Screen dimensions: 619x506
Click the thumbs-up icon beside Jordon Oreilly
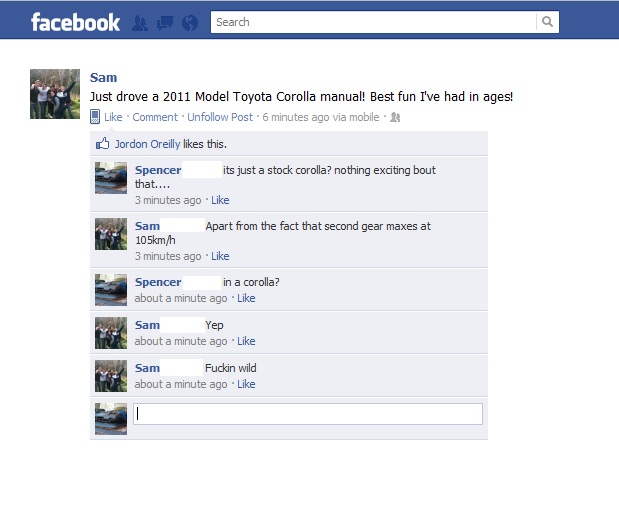tap(103, 143)
